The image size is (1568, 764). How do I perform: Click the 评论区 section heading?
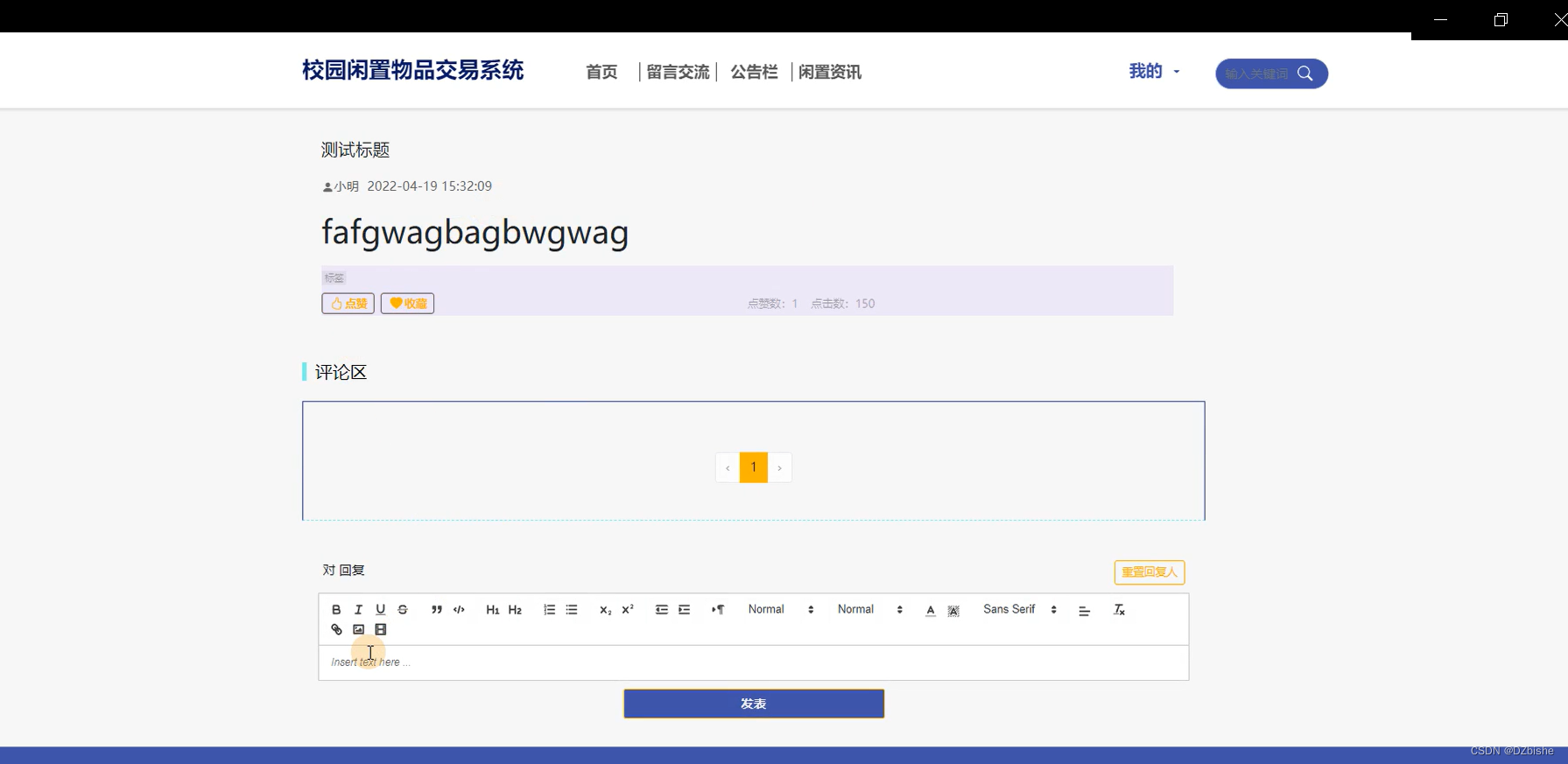341,372
